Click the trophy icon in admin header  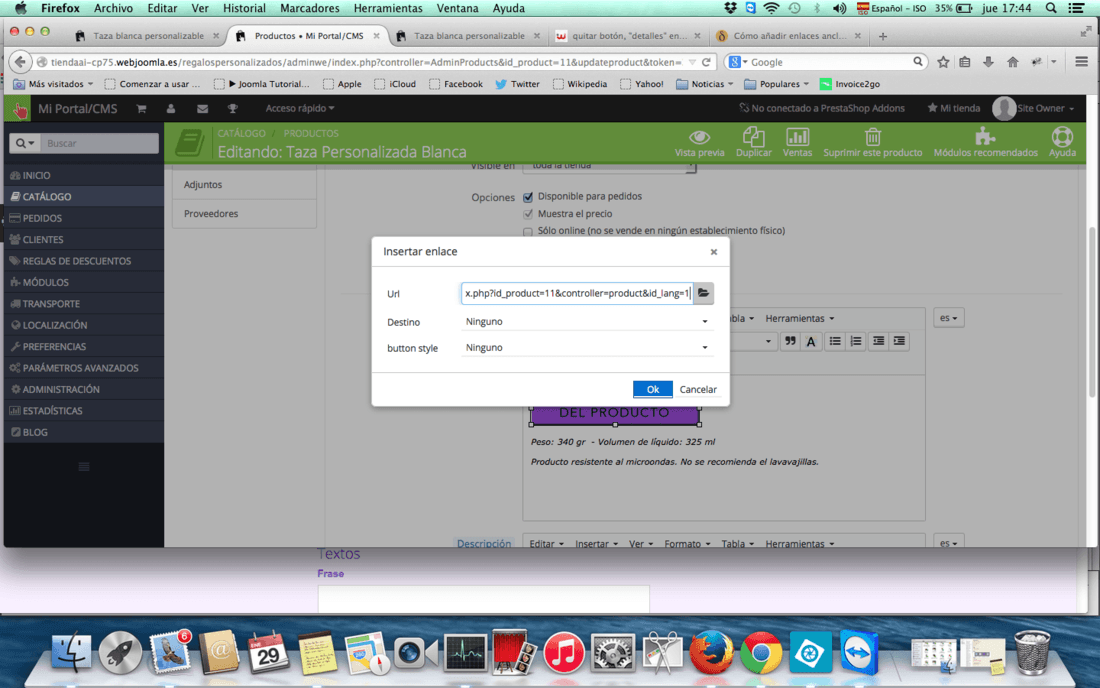coord(232,109)
